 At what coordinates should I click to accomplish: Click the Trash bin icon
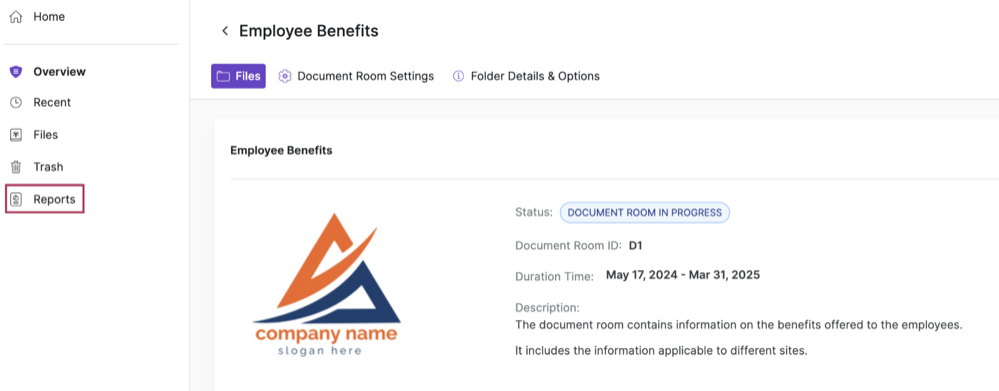16,167
